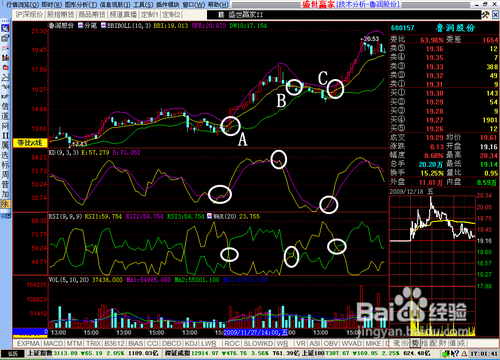This screenshot has height=360, width=500.
Task: Switch to the 股指期货 tab
Action: 60,14
